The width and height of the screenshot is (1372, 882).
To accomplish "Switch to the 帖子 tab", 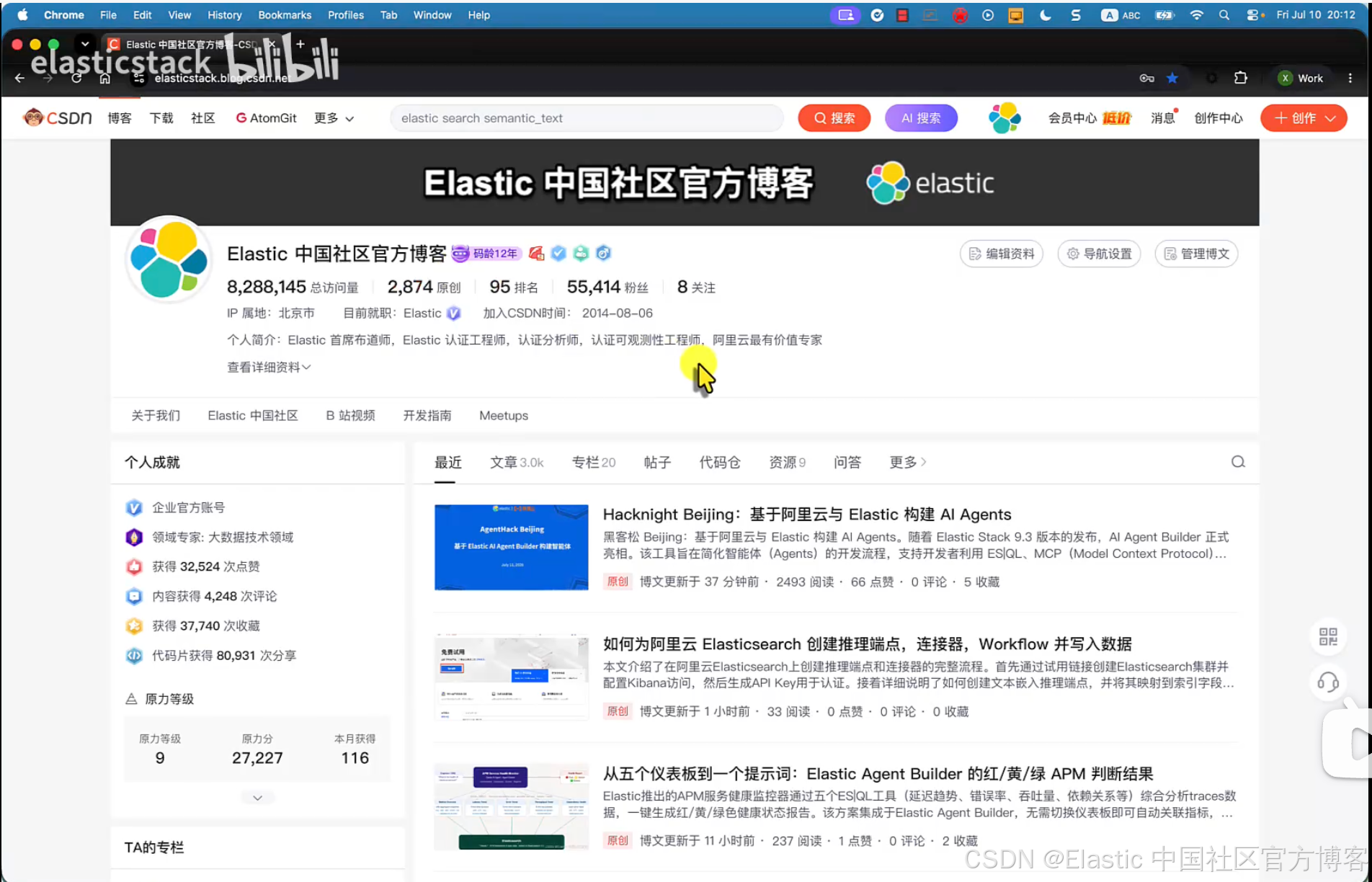I will point(657,463).
